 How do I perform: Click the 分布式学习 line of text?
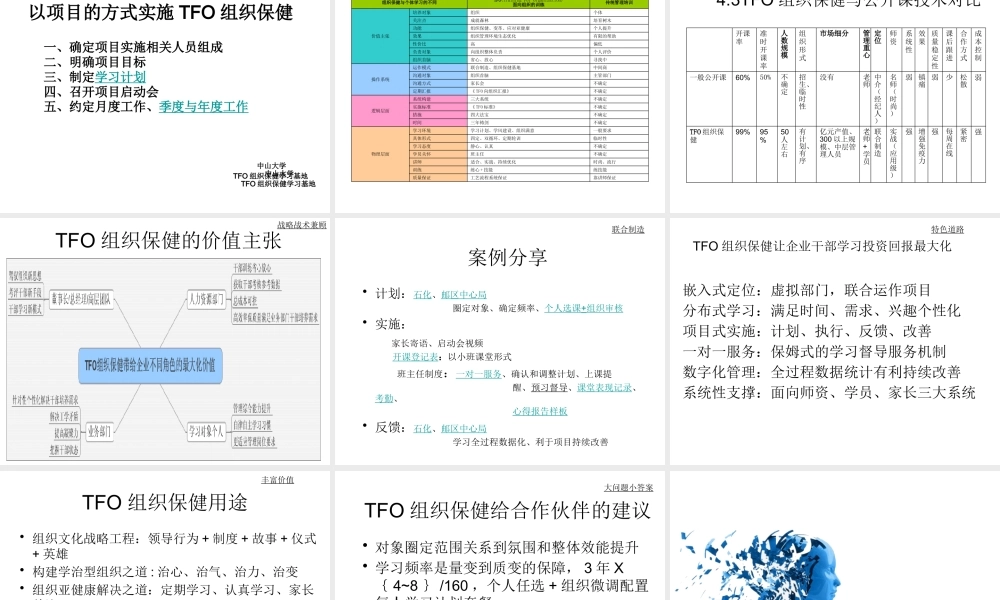click(821, 311)
